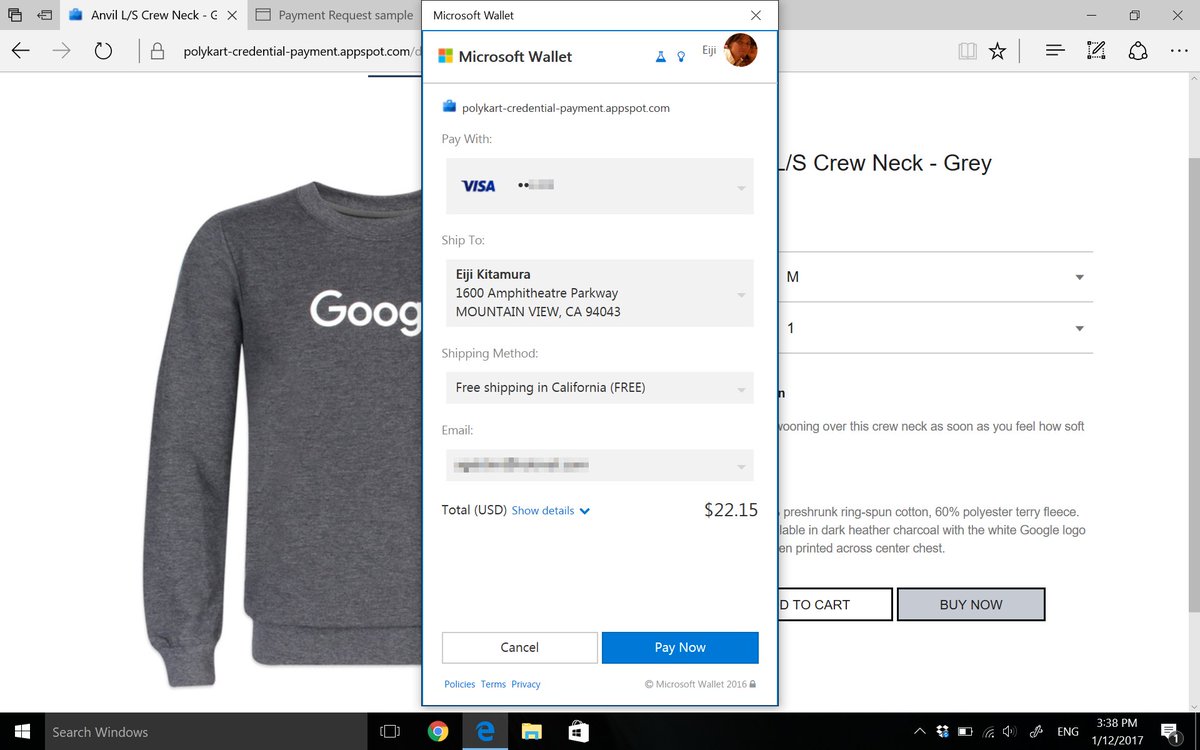The width and height of the screenshot is (1200, 750).
Task: Click the Edge forward arrow
Action: (x=61, y=51)
